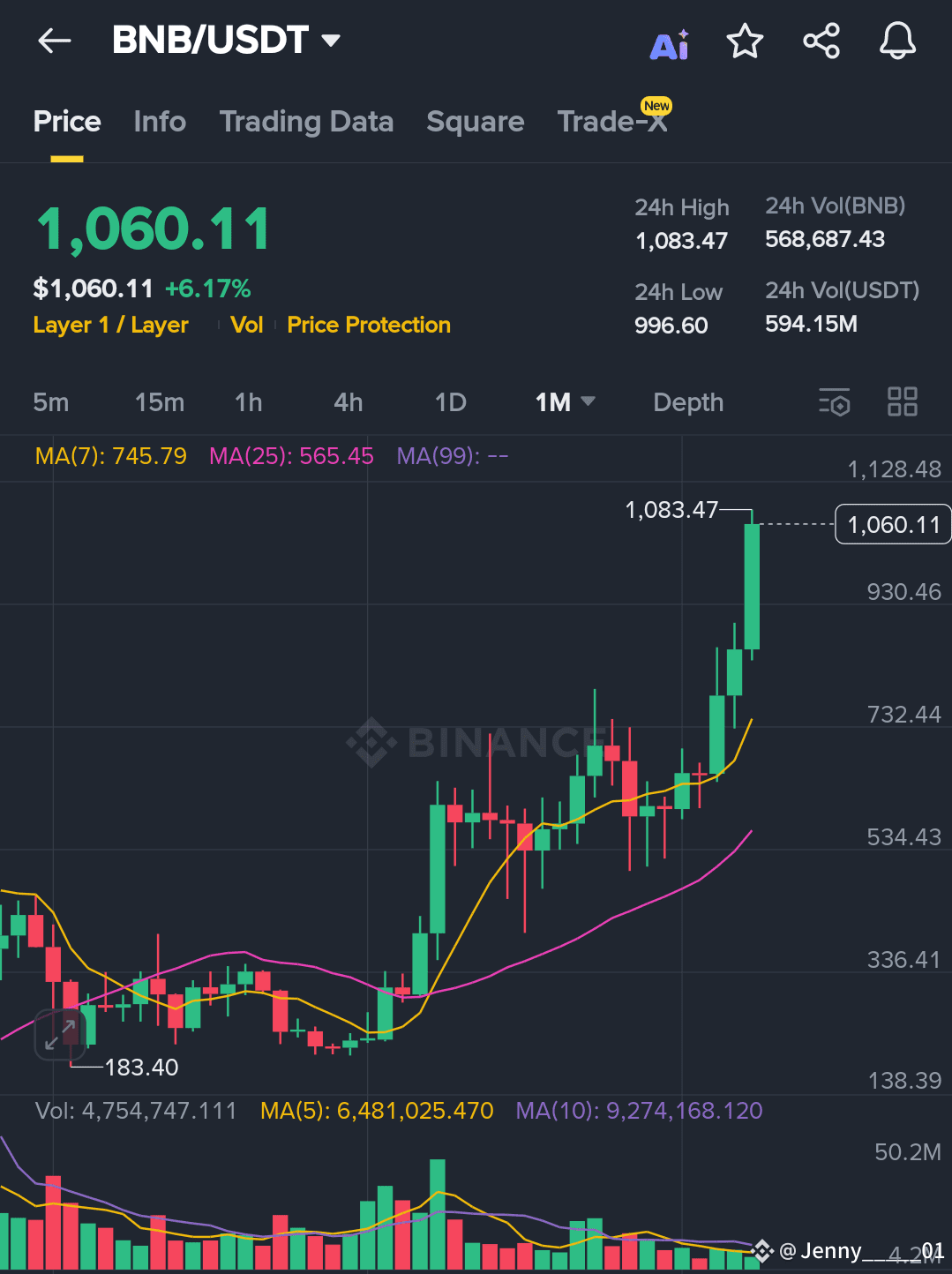Tap the 24h Low value 996.60
This screenshot has width=952, height=1274.
tap(671, 326)
